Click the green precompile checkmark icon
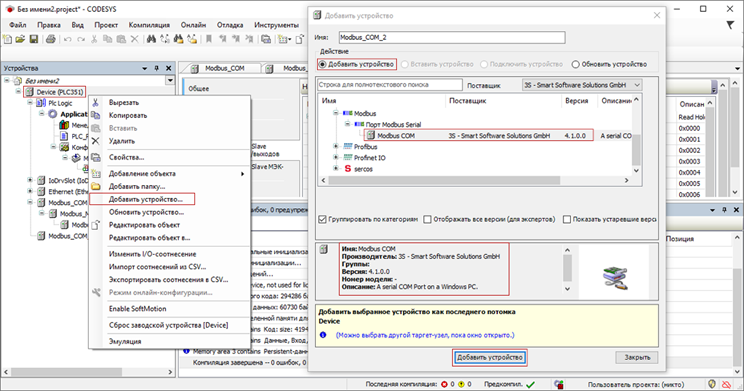 tap(530, 384)
